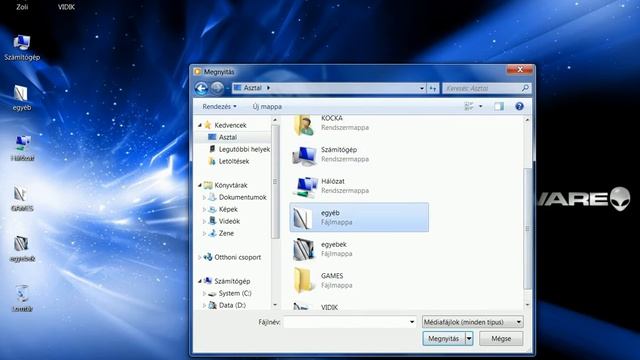Select the egyebek desktop folder icon

click(x=22, y=249)
